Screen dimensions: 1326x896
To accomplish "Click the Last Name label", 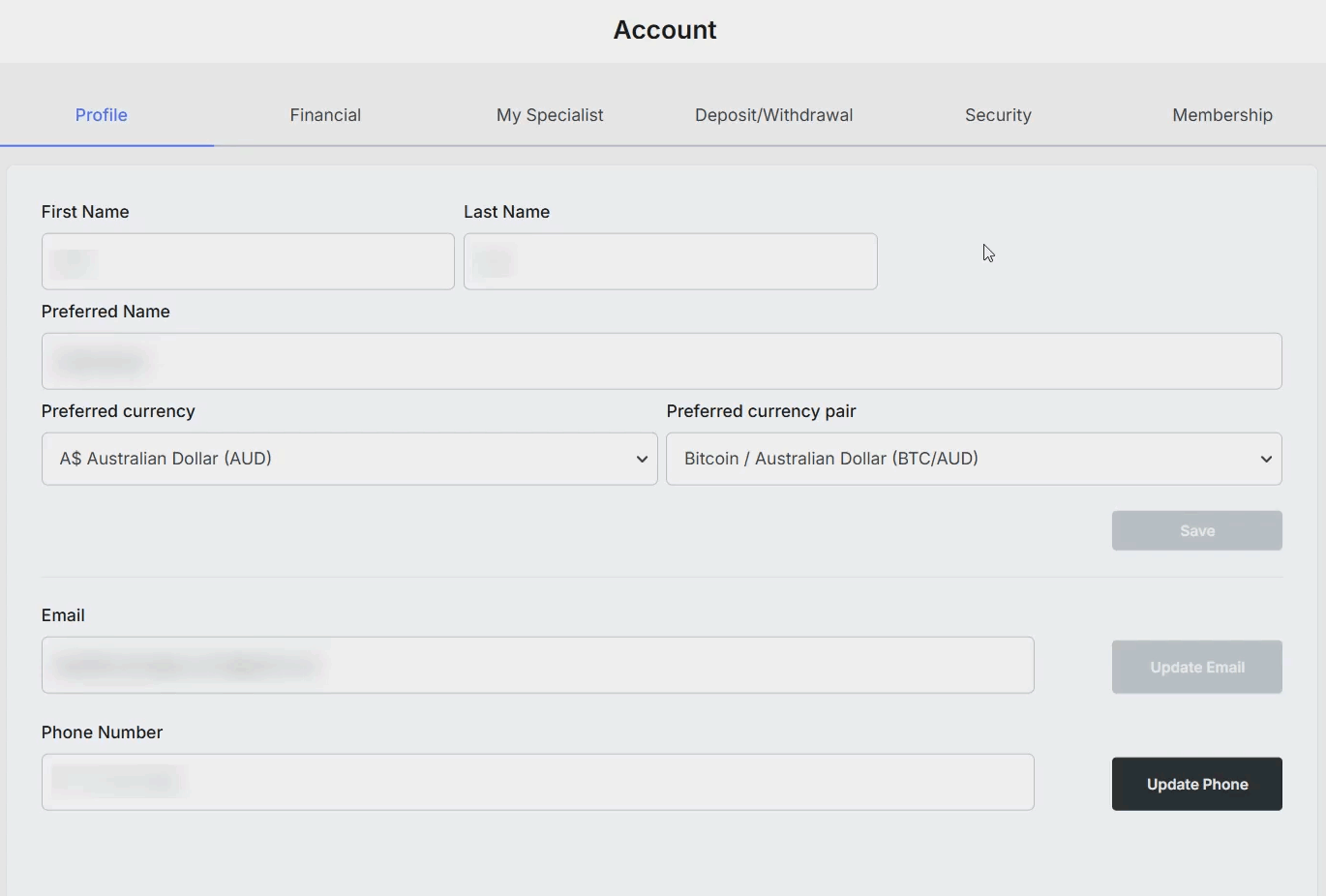I will point(507,212).
